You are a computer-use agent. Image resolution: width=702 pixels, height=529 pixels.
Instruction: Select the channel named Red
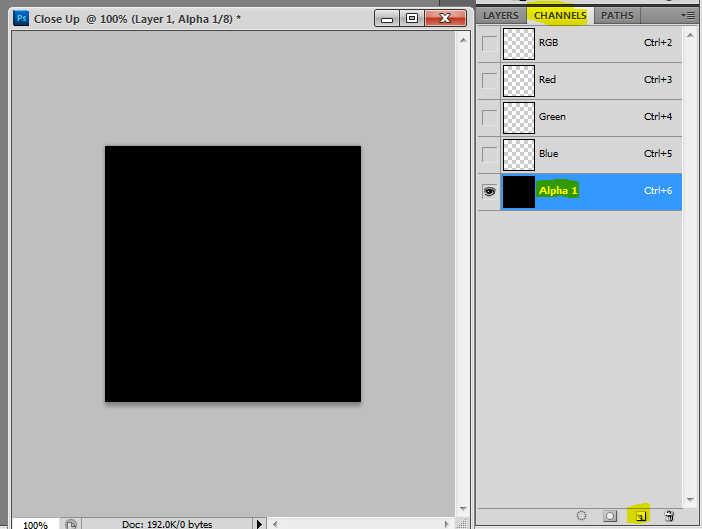pos(547,80)
